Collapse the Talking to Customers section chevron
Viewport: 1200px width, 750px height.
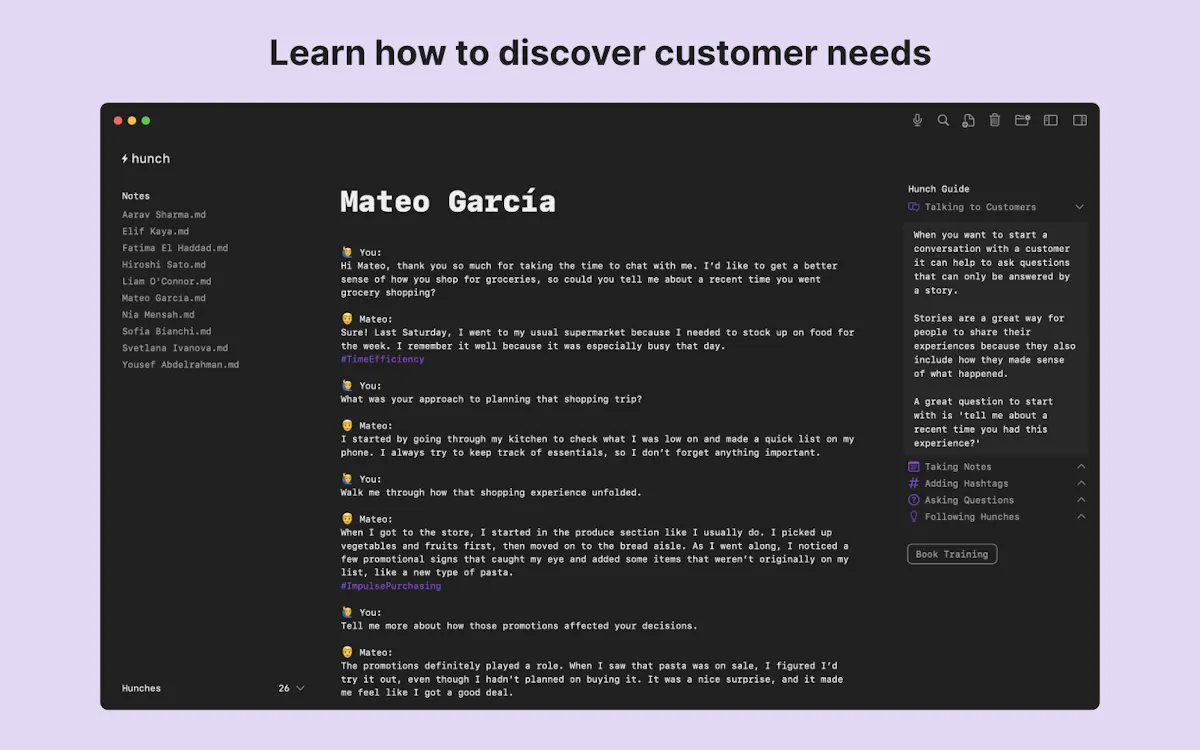click(x=1080, y=207)
